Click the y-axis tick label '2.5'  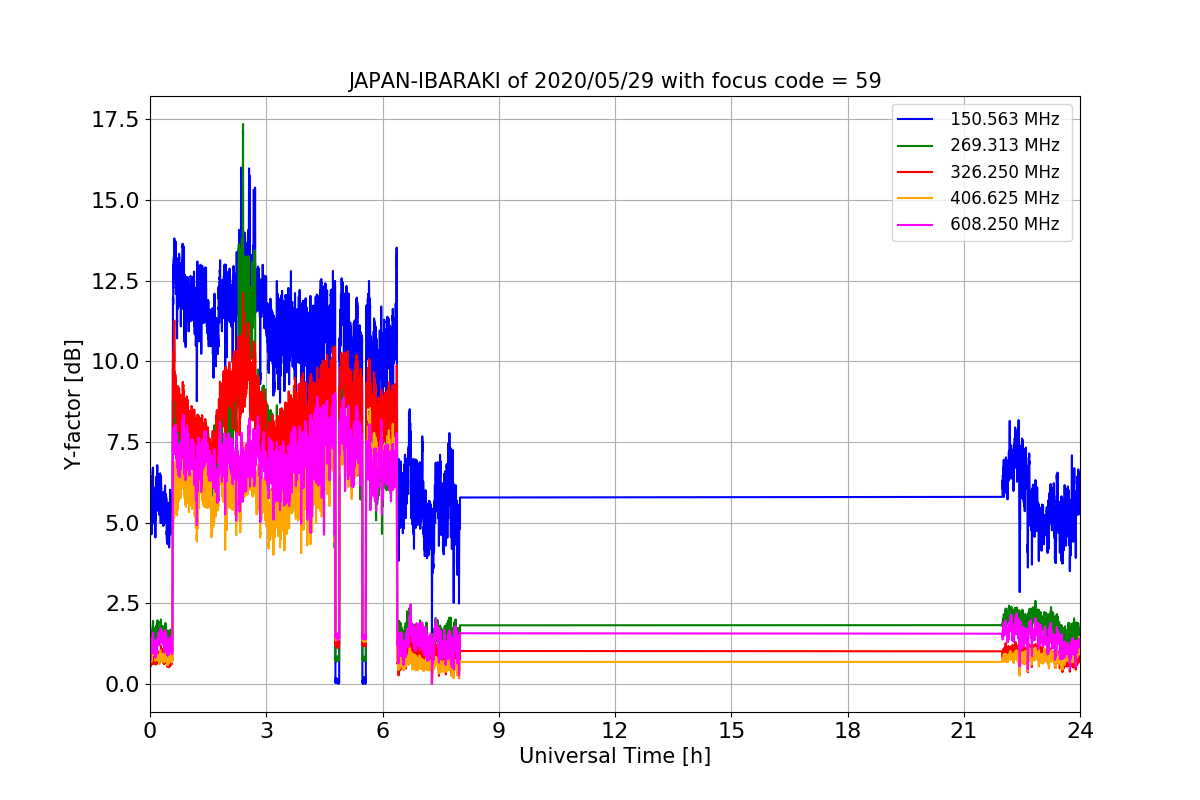tap(124, 603)
